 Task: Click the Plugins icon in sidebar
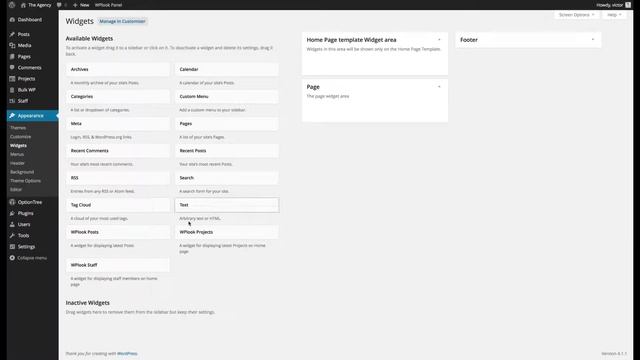coord(12,213)
